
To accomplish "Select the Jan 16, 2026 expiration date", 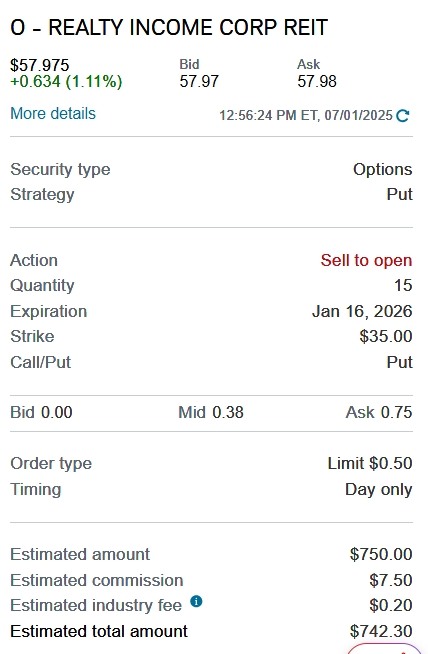I will pyautogui.click(x=362, y=311).
